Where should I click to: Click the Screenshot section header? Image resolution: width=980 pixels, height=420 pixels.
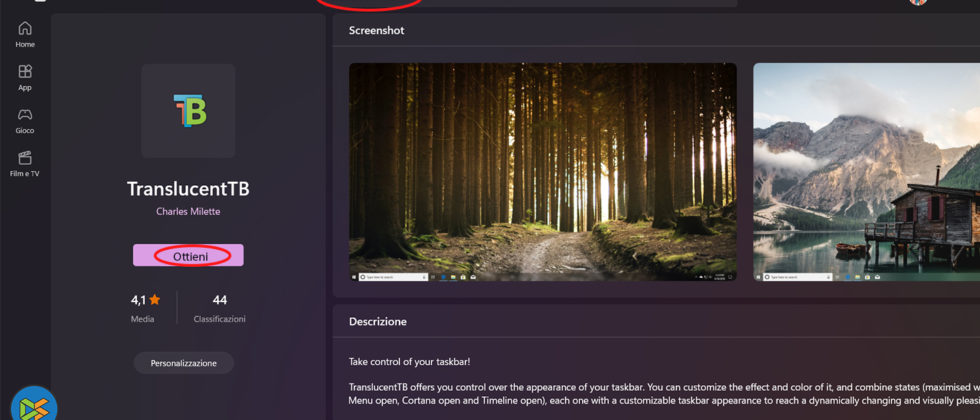click(x=376, y=30)
